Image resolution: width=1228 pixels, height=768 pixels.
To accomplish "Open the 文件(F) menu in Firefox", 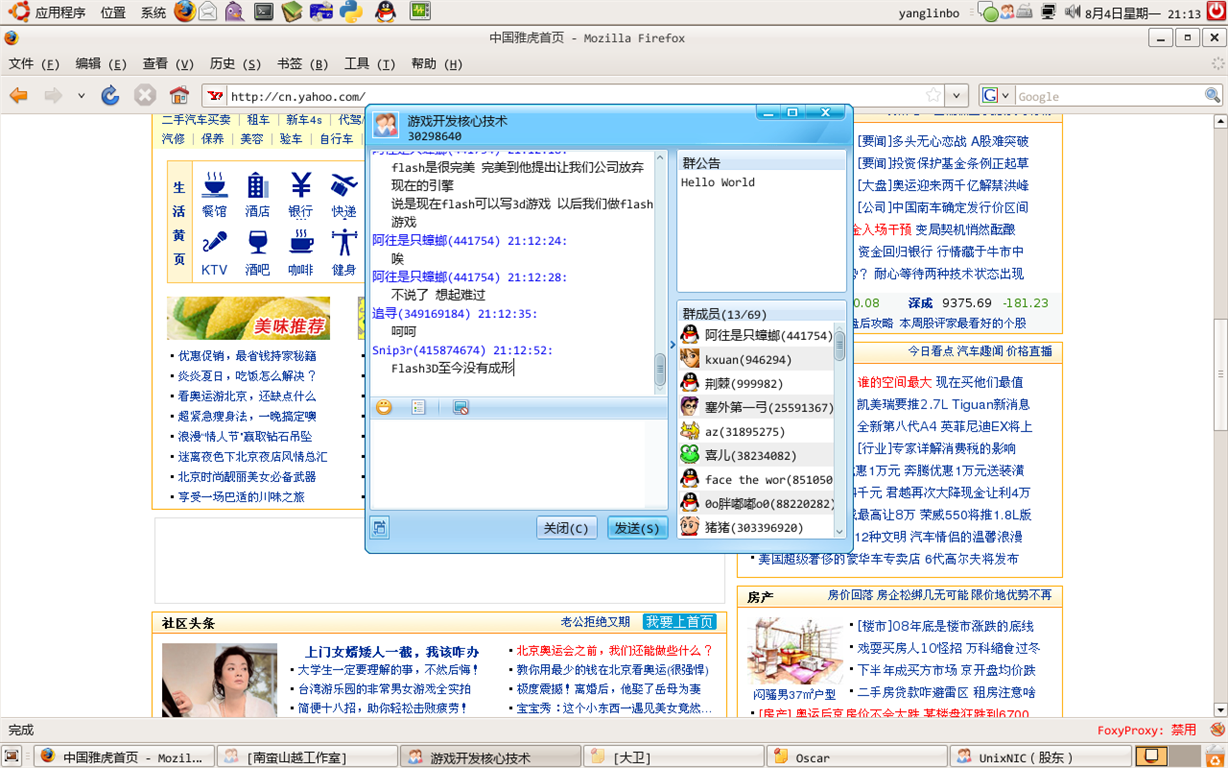I will point(34,64).
